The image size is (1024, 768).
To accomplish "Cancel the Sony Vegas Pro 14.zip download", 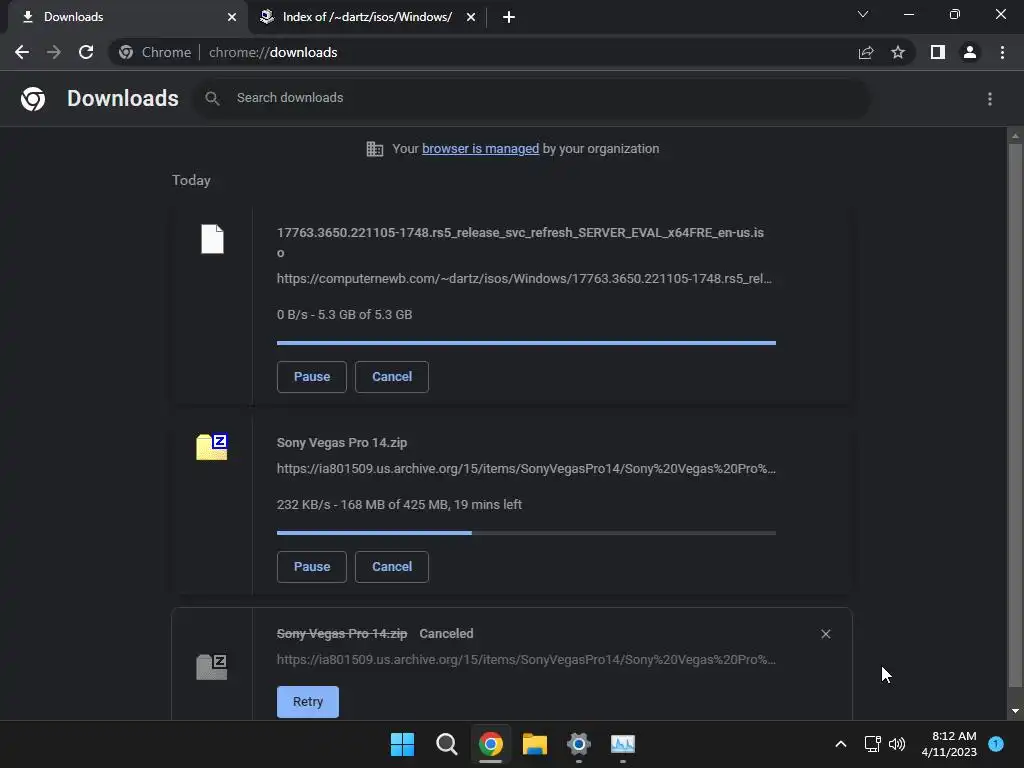I will pos(392,567).
